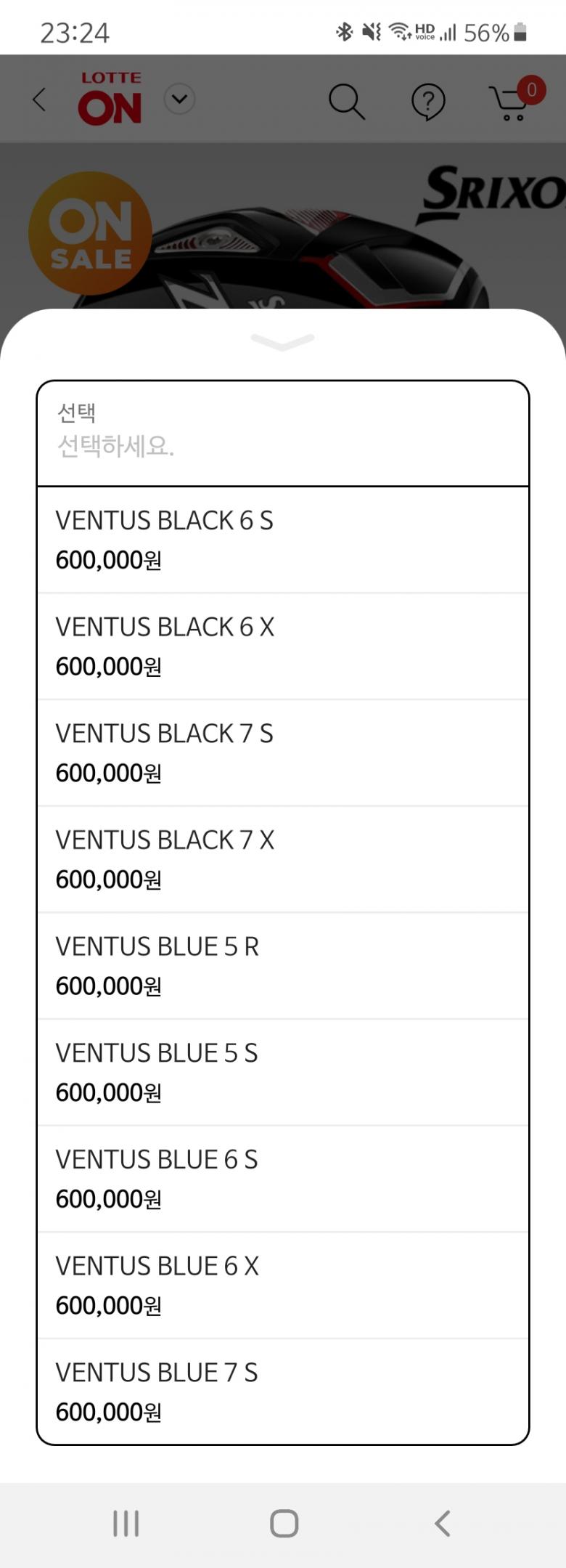
Task: Open the LOTTE ON home logo
Action: [110, 99]
